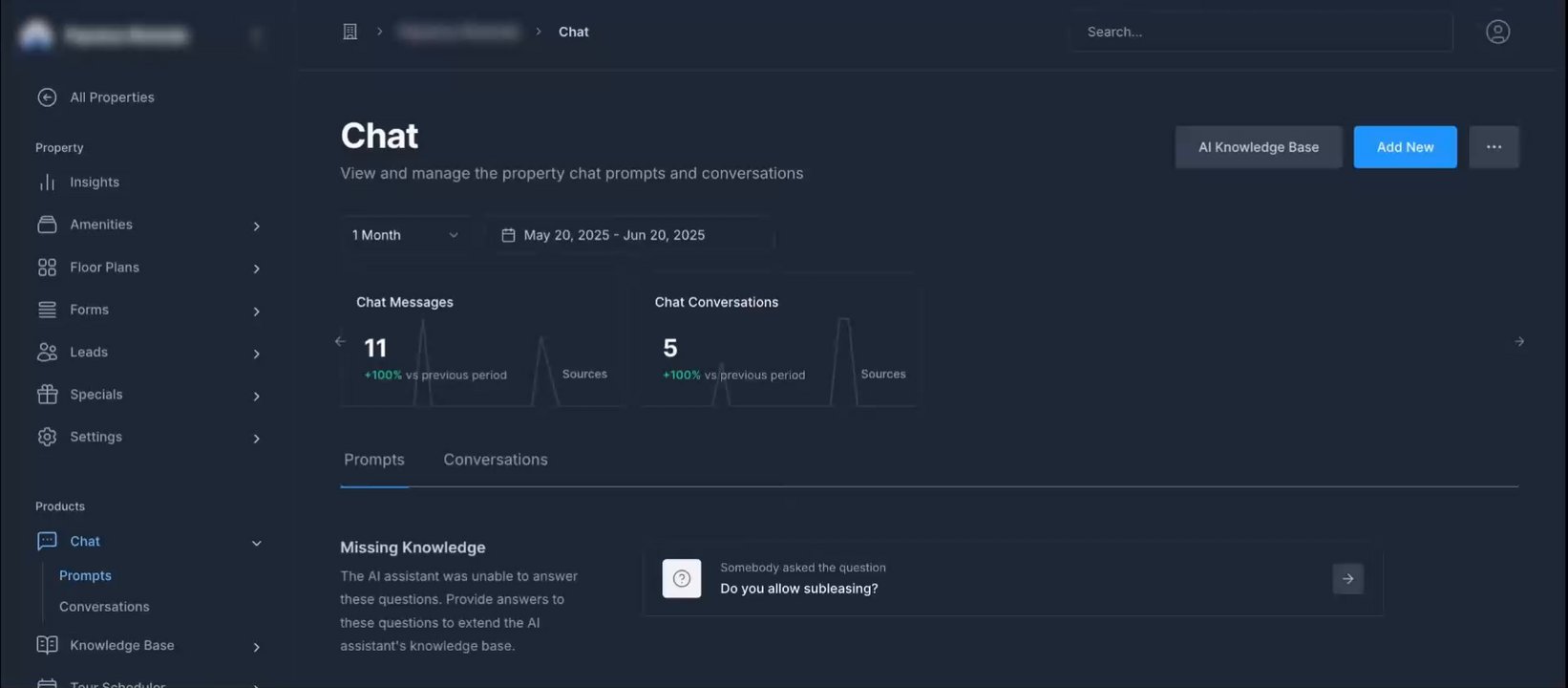Collapse the Chat products menu
1568x688 pixels.
pyautogui.click(x=256, y=543)
